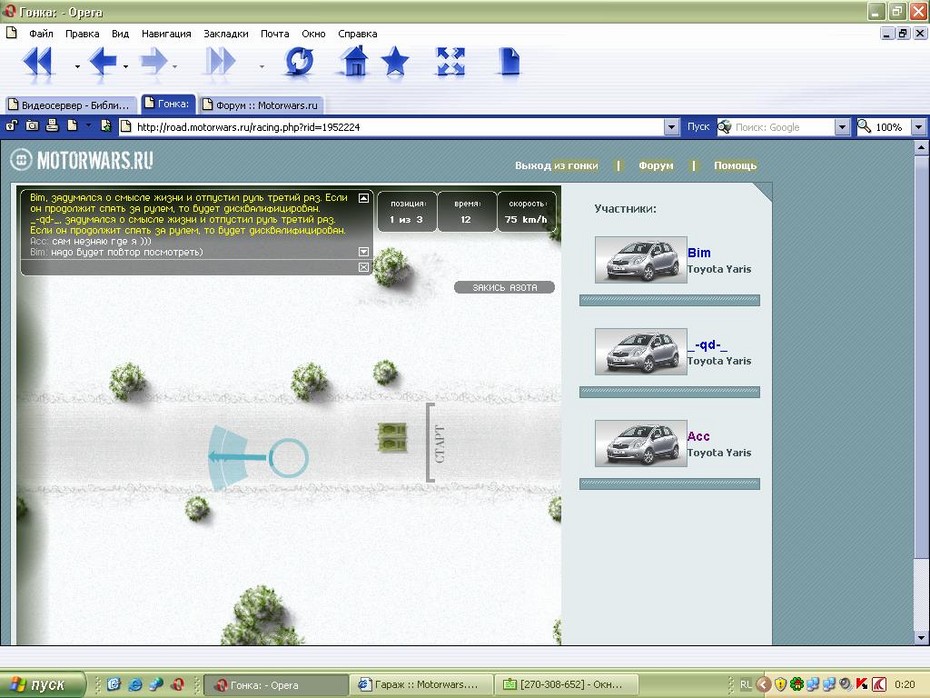The image size is (930, 698).
Task: Reload the page with the Refresh icon
Action: pyautogui.click(x=299, y=62)
